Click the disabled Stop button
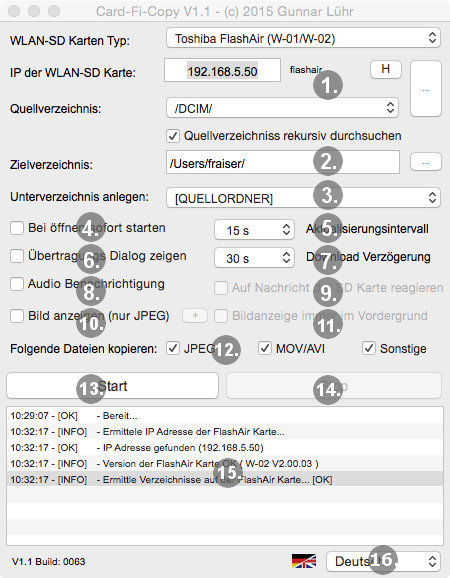Image resolution: width=450 pixels, height=578 pixels. [334, 386]
